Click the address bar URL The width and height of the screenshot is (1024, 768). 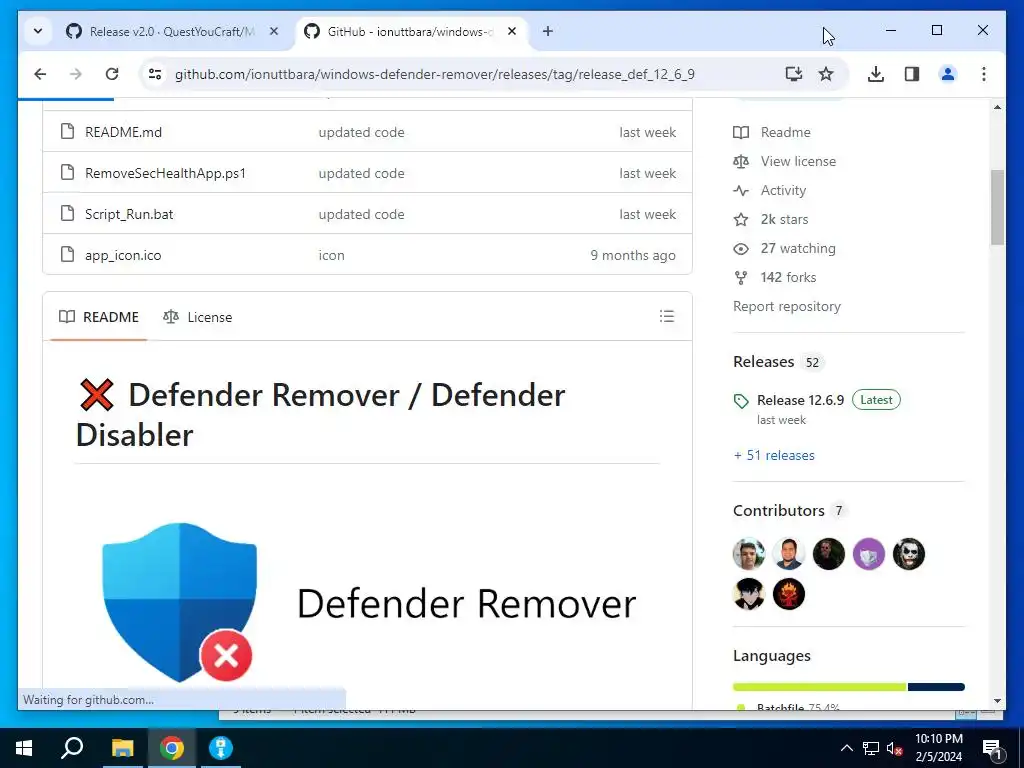pos(434,74)
